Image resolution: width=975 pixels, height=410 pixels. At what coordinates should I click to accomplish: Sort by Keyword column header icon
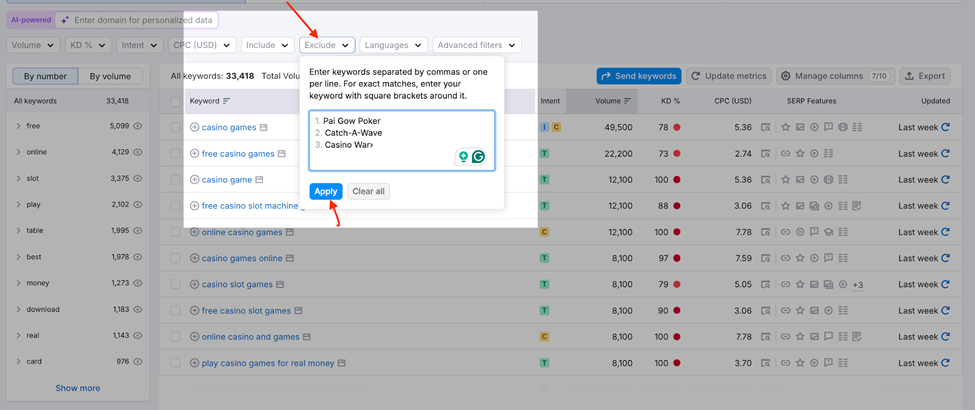226,101
